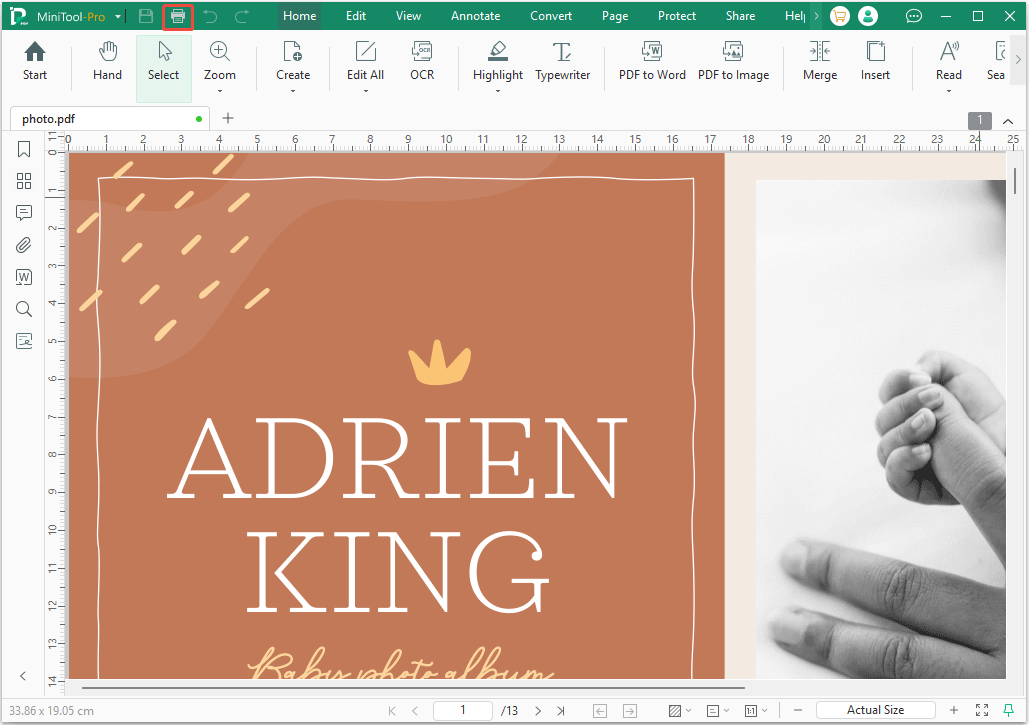Select the Highlight tool
The height and width of the screenshot is (725, 1029).
coord(498,61)
